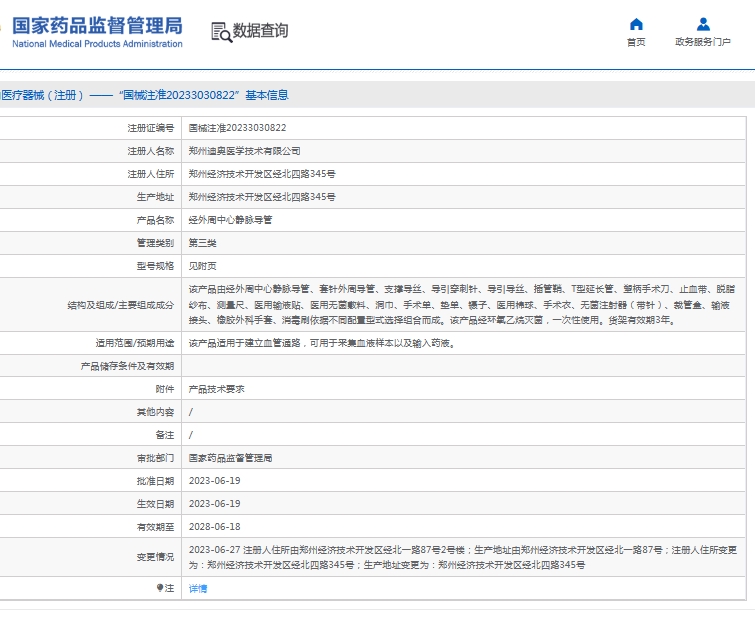Open the 政务服务门户 user icon
The height and width of the screenshot is (618, 755).
click(x=703, y=24)
